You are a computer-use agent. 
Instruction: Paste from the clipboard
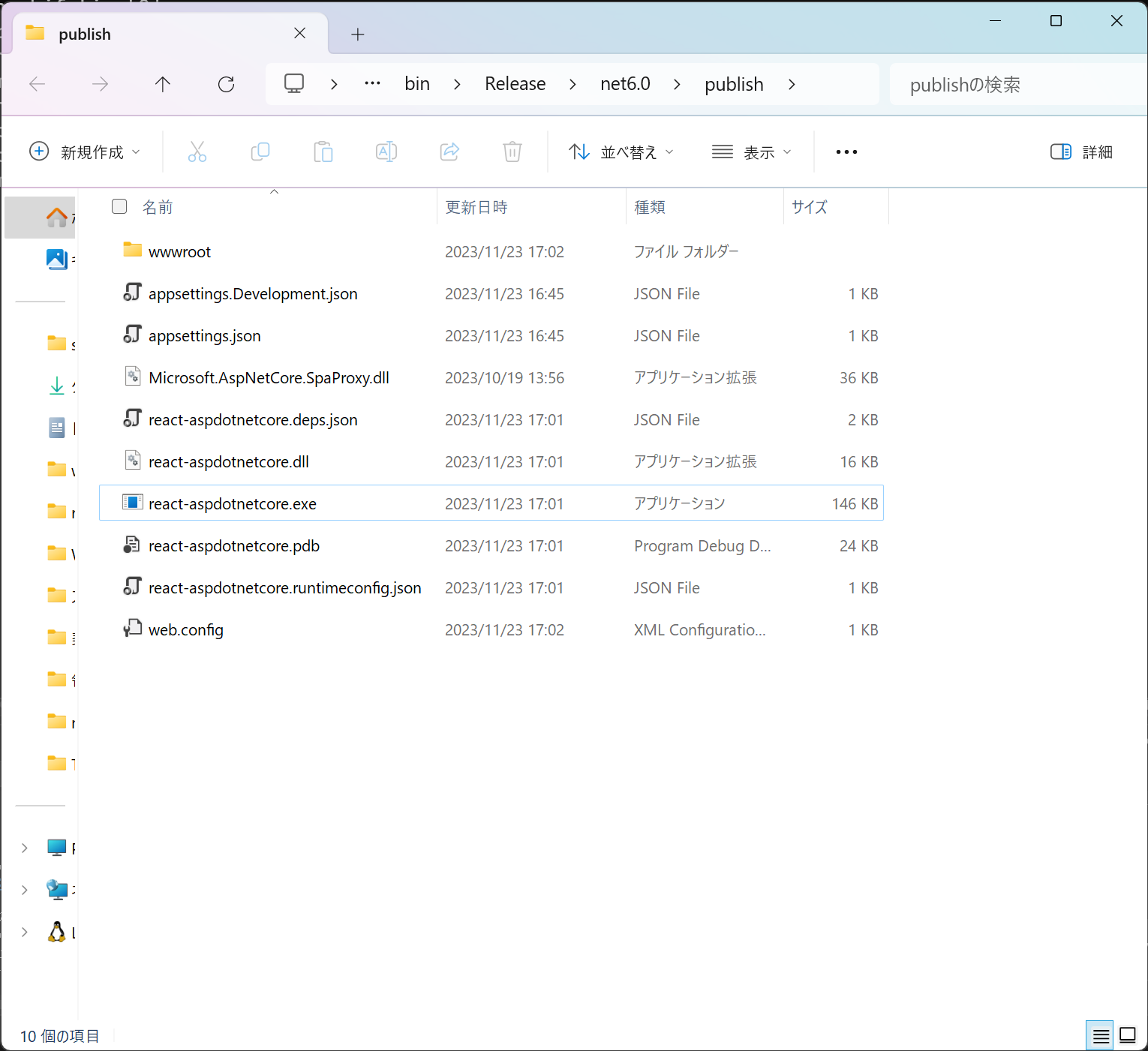(x=323, y=152)
